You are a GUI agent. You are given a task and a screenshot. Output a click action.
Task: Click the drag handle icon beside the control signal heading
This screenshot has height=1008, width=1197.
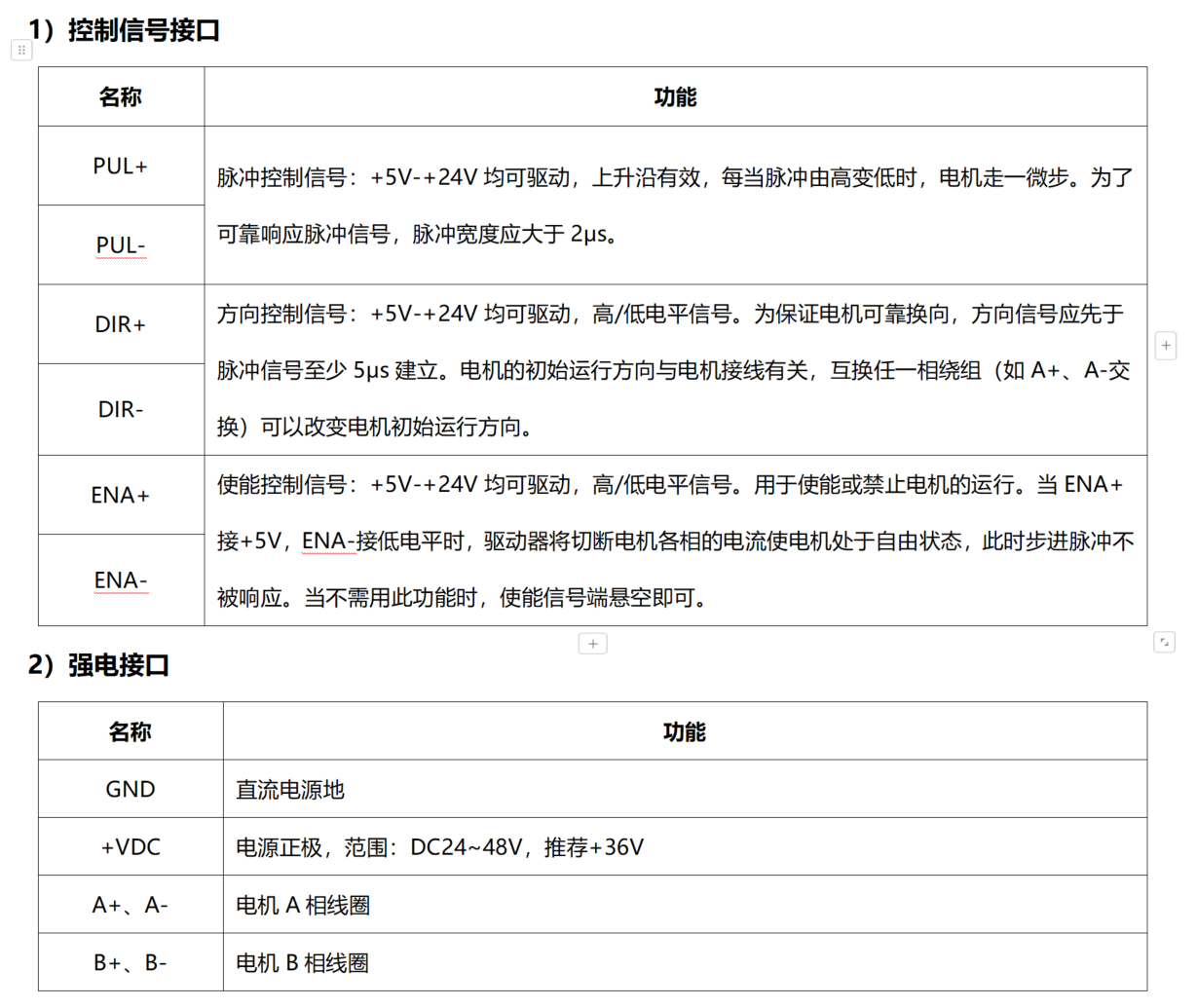(x=21, y=50)
